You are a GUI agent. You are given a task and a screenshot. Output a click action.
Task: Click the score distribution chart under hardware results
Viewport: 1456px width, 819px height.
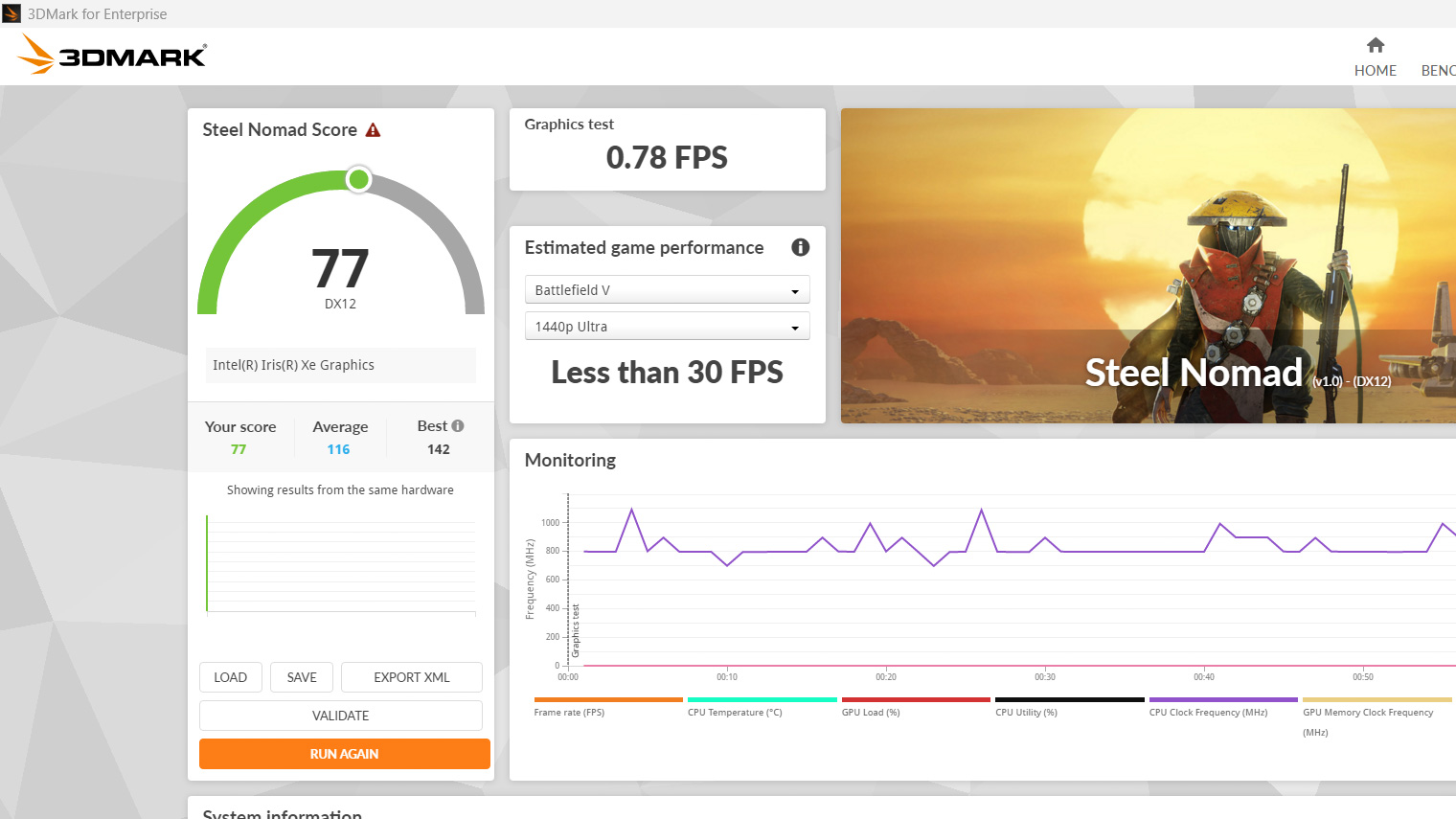[341, 565]
